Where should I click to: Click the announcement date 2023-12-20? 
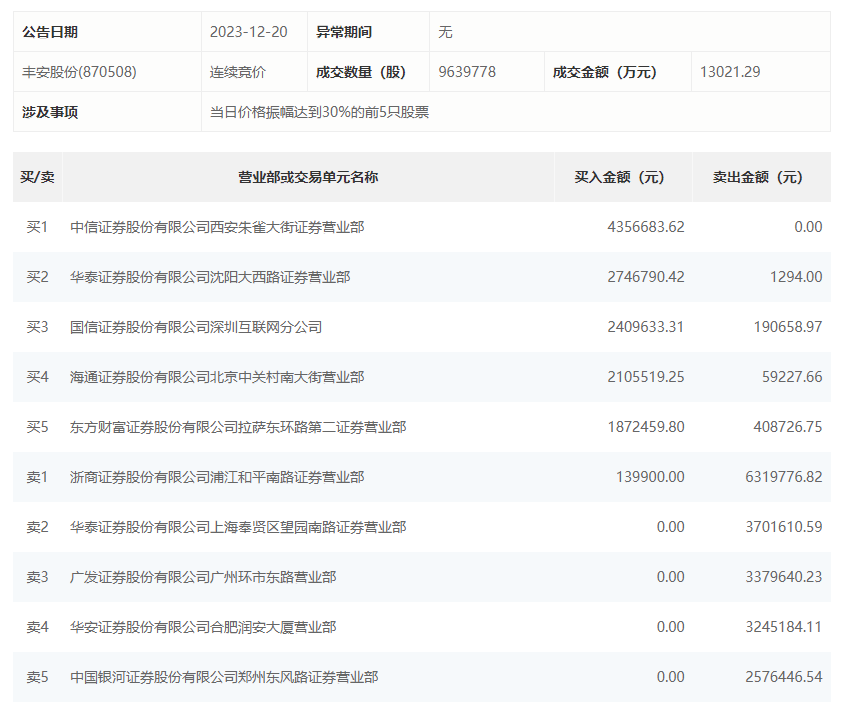point(248,32)
